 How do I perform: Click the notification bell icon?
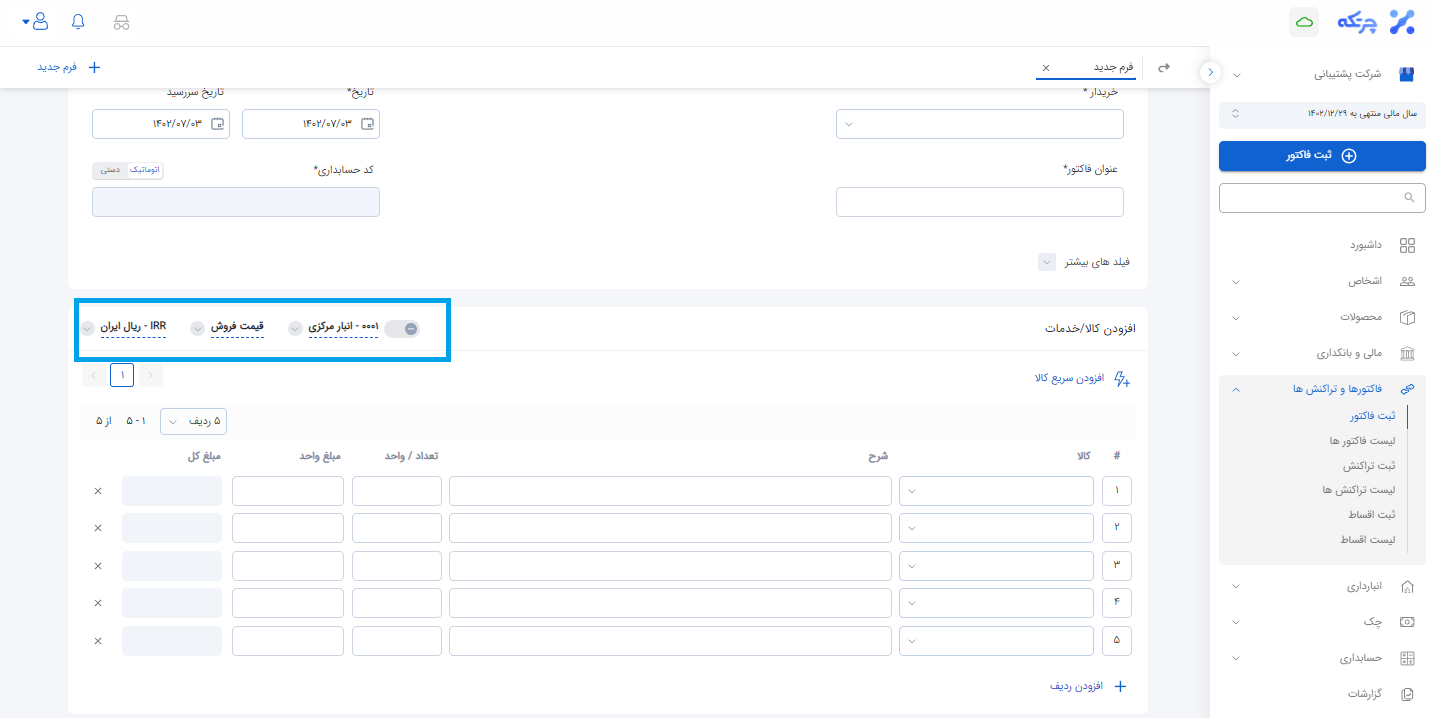(x=79, y=21)
